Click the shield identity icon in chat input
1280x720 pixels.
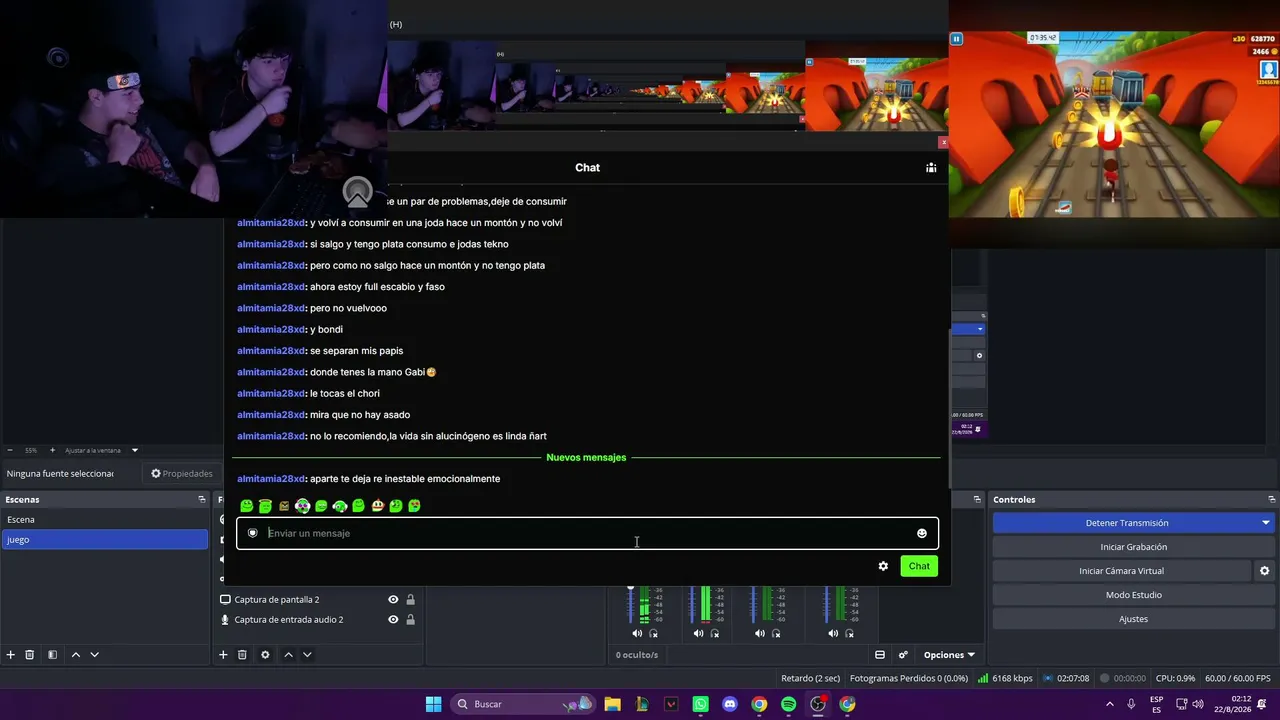[253, 533]
